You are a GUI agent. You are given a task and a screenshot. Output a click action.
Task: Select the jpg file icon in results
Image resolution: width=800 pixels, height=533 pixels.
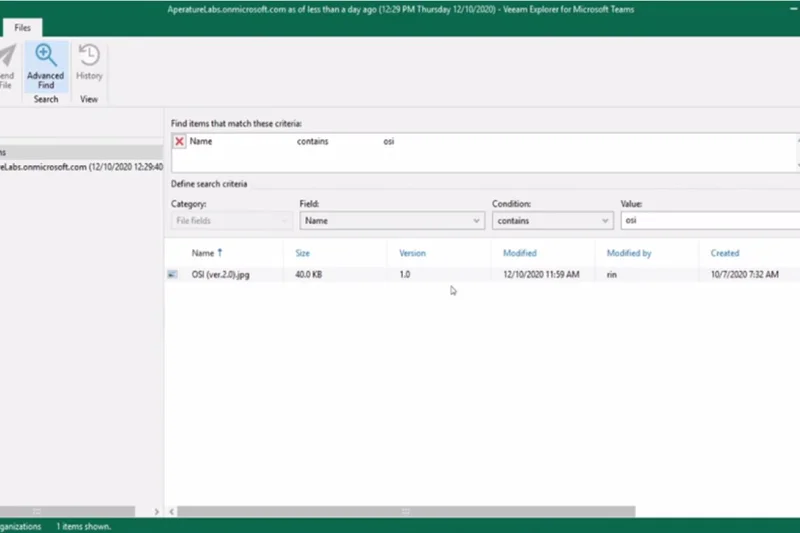[172, 274]
